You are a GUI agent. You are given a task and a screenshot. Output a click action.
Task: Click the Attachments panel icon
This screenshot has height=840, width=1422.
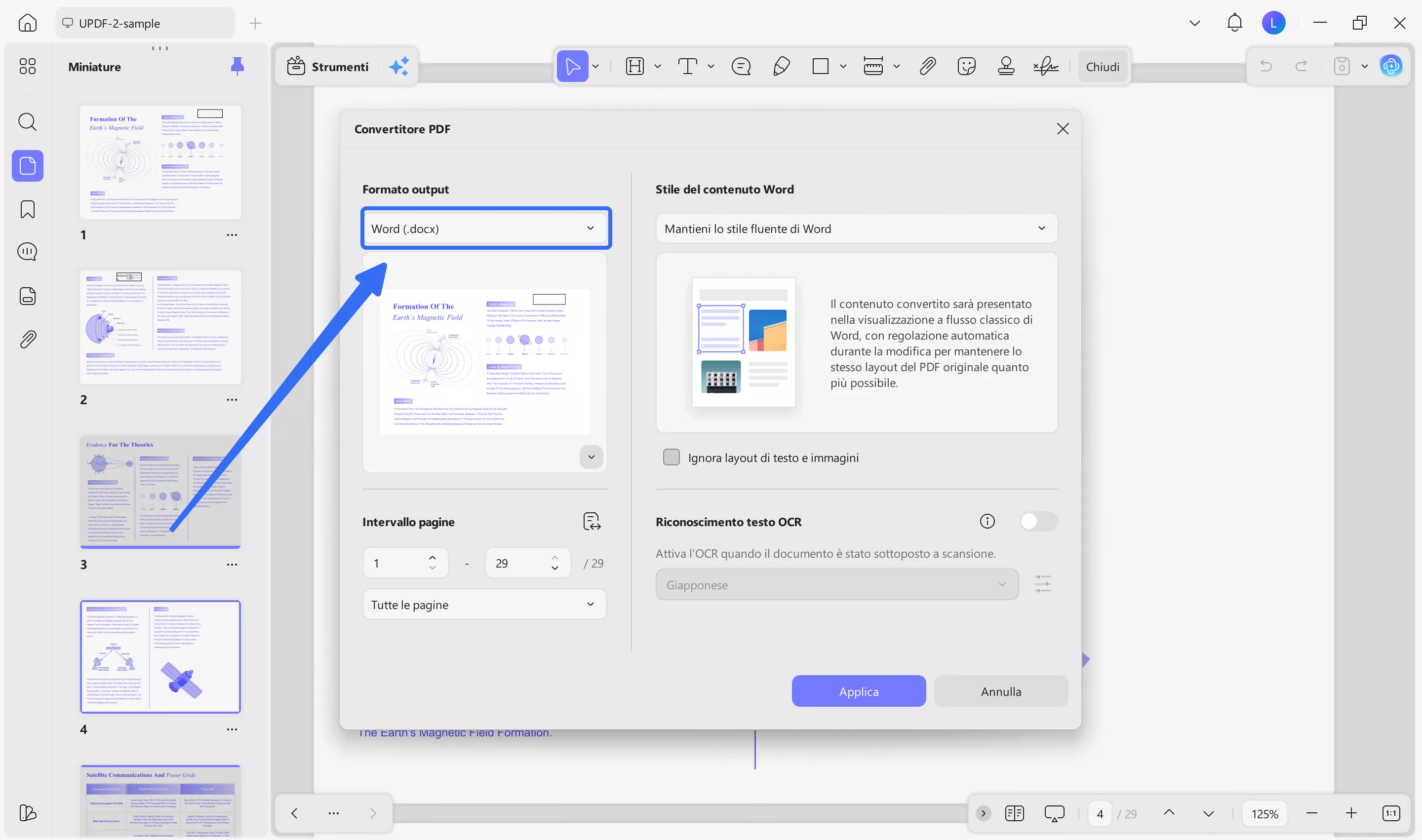tap(27, 339)
